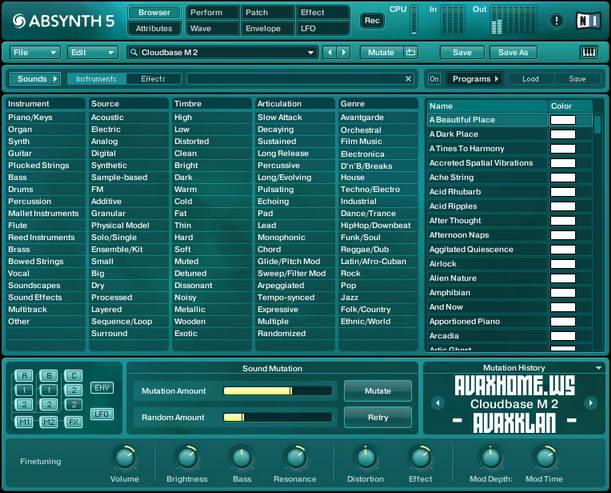This screenshot has height=493, width=611.
Task: Open the File dropdown menu
Action: click(34, 52)
